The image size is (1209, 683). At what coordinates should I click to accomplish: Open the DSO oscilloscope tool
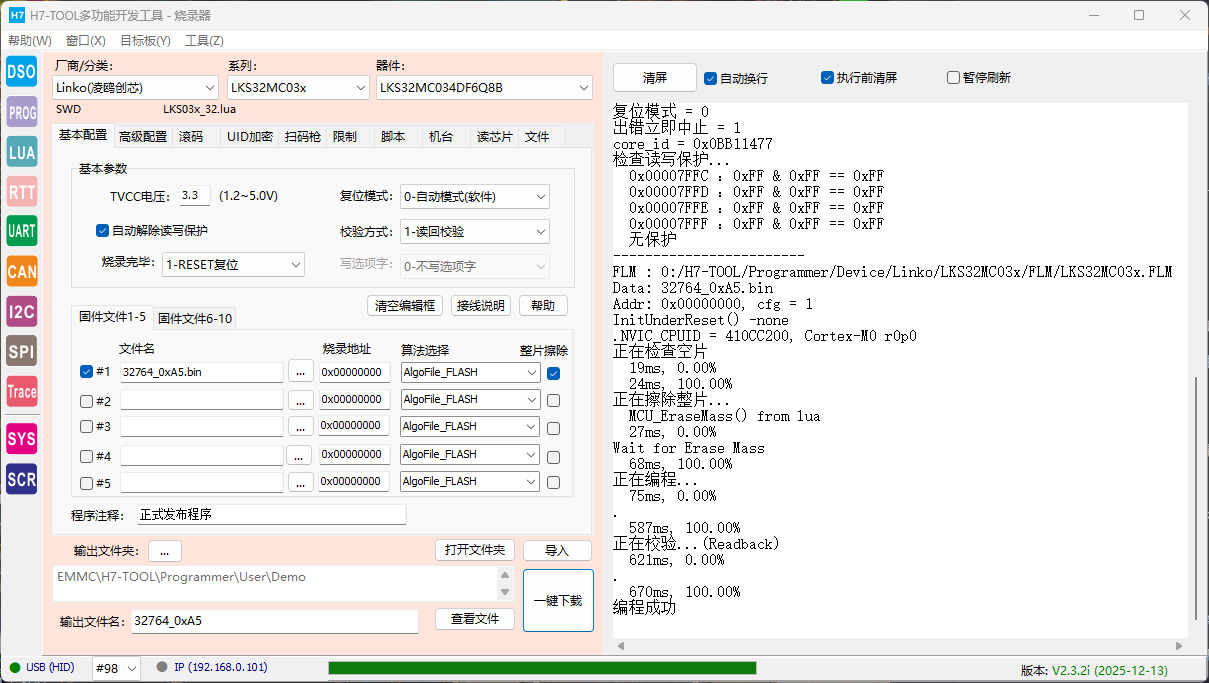click(x=21, y=71)
